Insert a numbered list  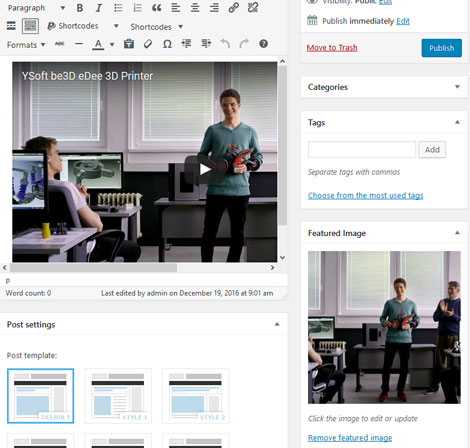137,8
